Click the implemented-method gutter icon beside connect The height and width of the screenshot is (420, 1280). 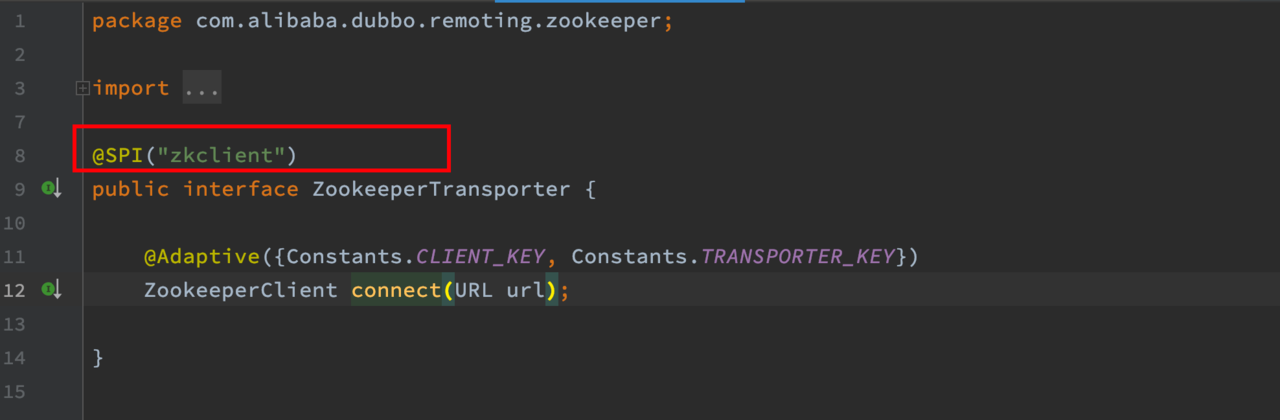pyautogui.click(x=52, y=290)
